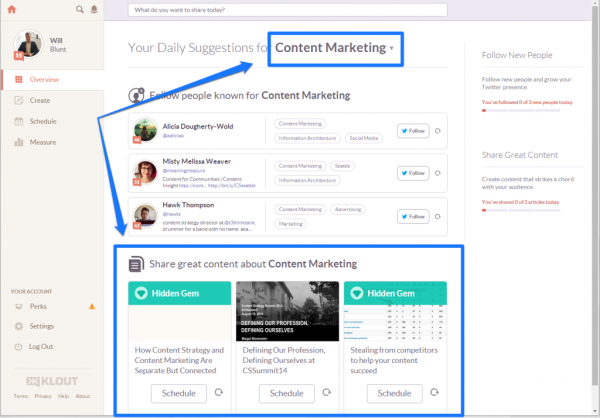Click Hawk Thompson's Advertising tag
Viewport: 600px width, 418px height.
point(348,209)
